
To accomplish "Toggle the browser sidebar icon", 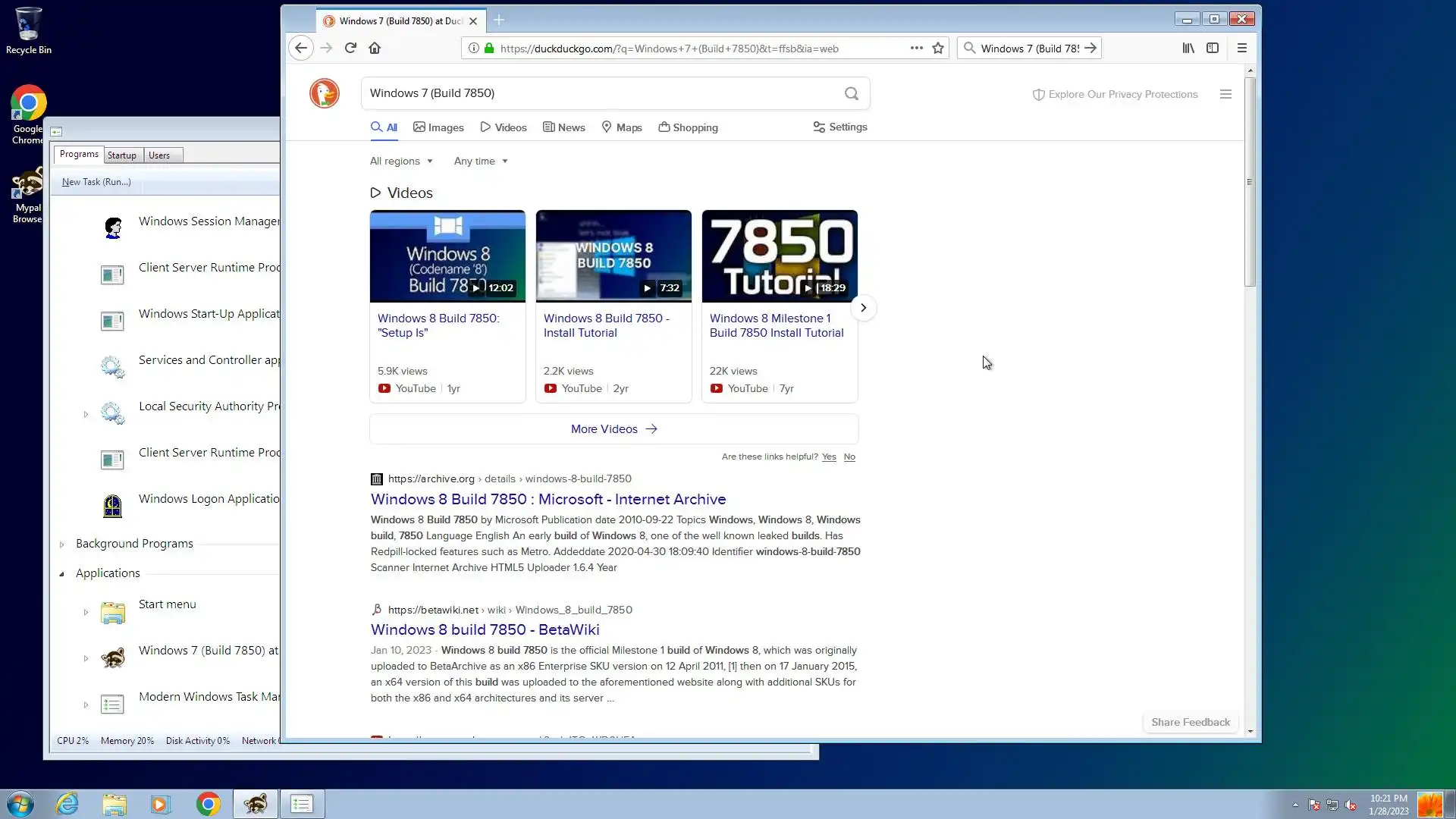I will pyautogui.click(x=1213, y=48).
